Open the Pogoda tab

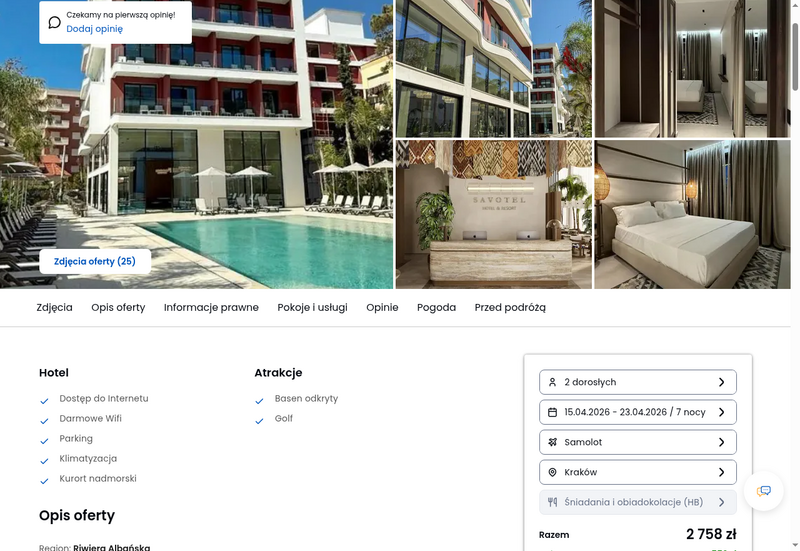[x=436, y=308]
